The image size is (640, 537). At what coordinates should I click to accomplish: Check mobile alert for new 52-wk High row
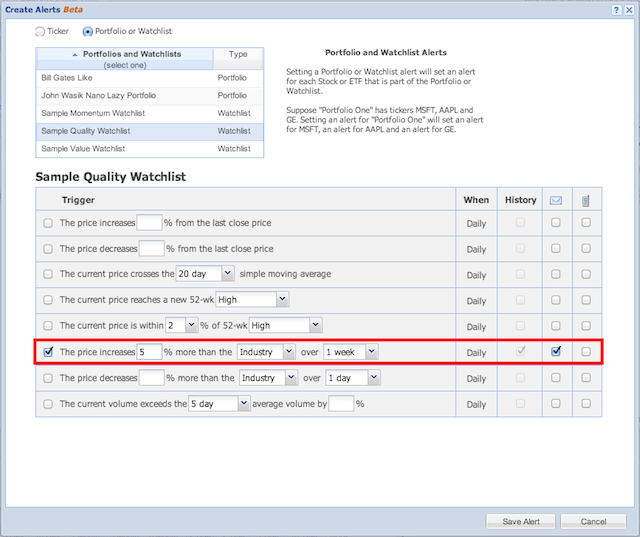586,300
